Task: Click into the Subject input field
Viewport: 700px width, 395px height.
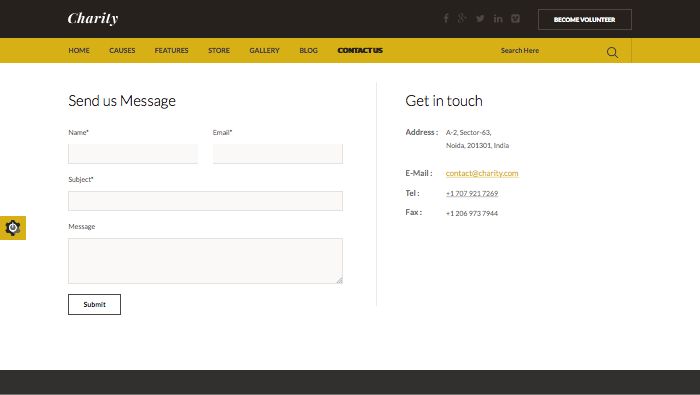Action: (x=205, y=201)
